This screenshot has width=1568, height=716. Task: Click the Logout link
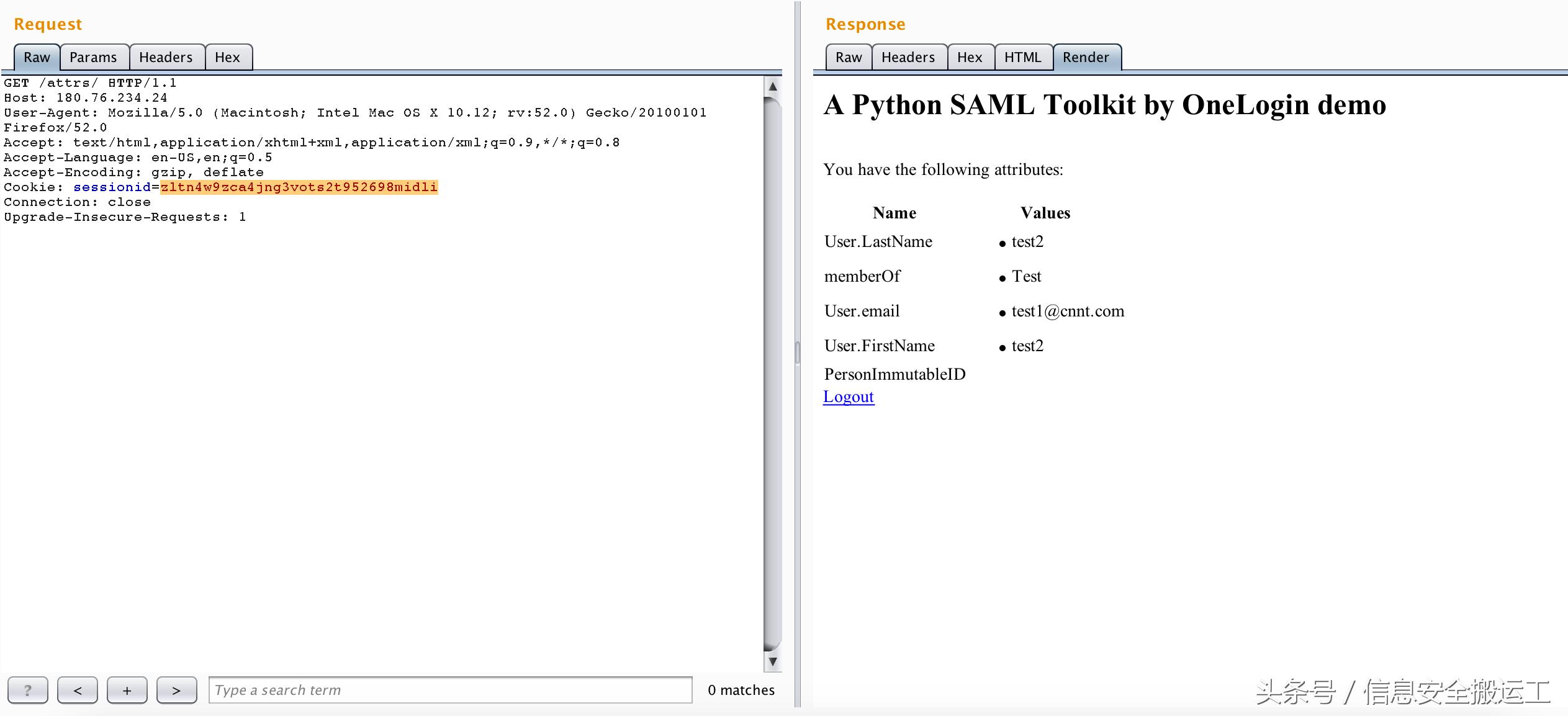848,396
